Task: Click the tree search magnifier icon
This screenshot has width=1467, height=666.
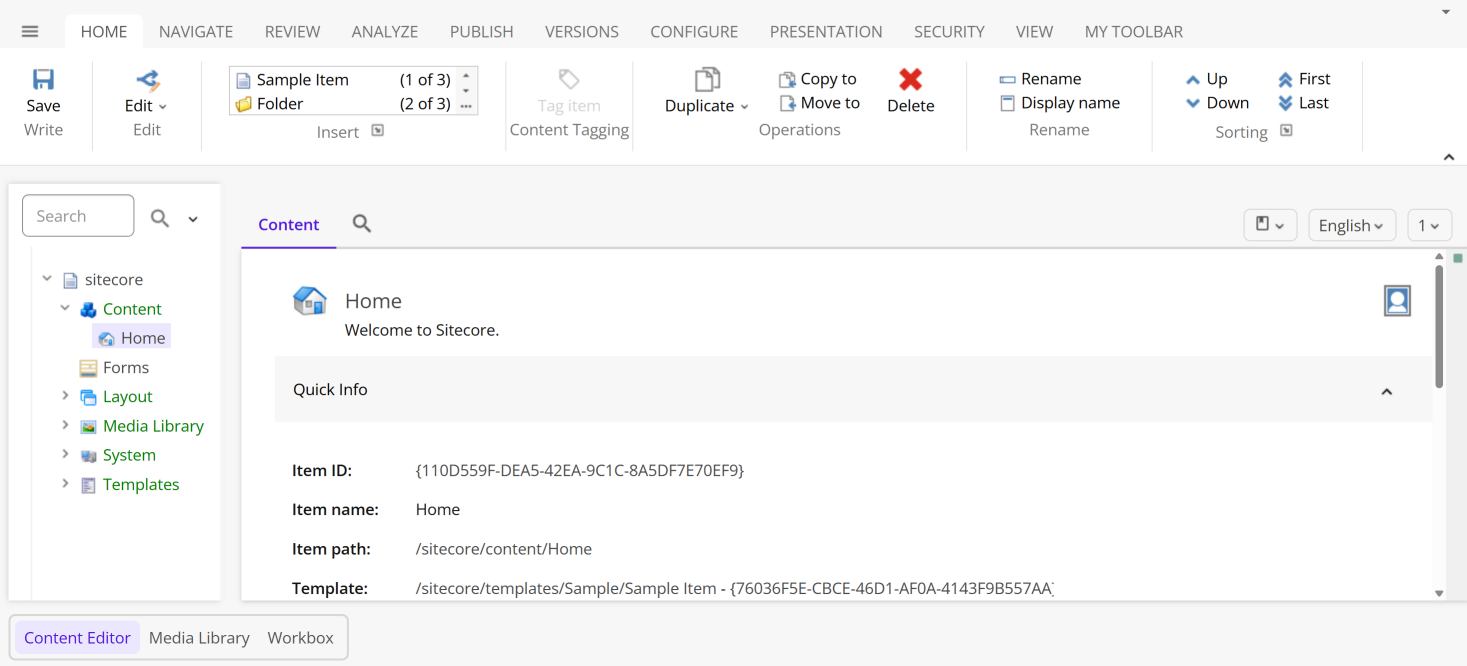Action: coord(160,218)
